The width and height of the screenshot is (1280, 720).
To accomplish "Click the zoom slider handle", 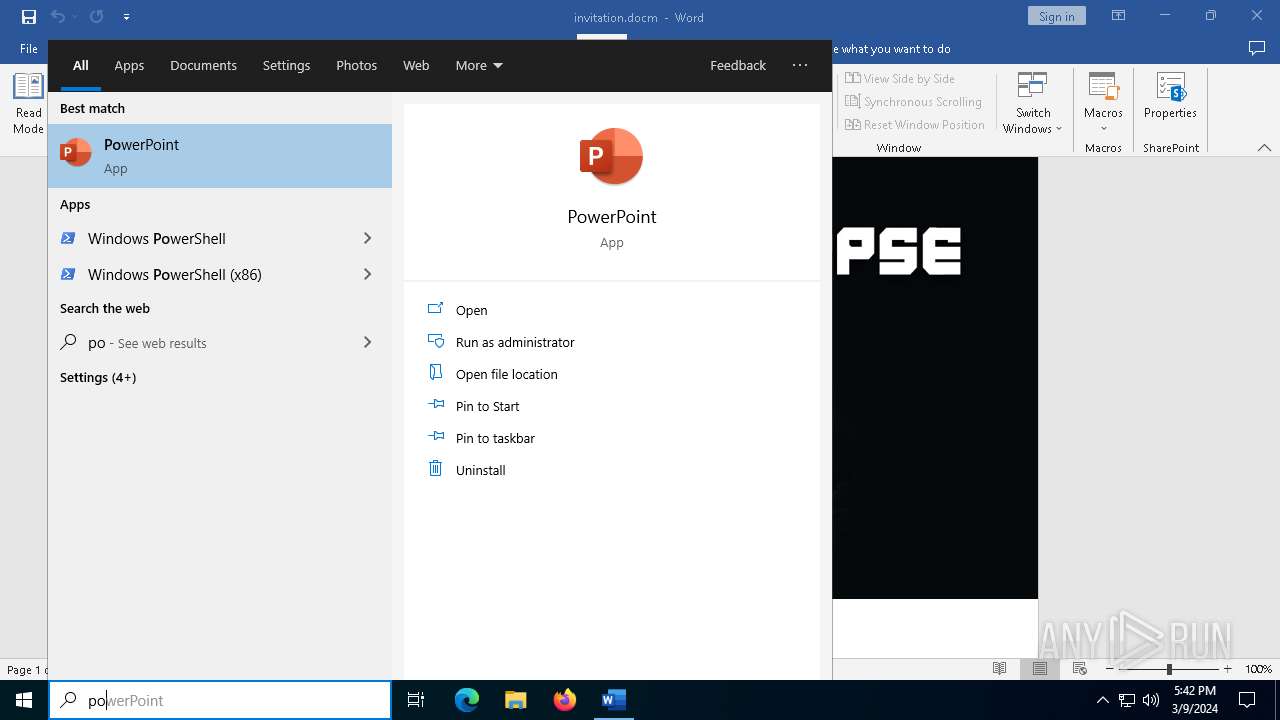I will tap(1169, 669).
